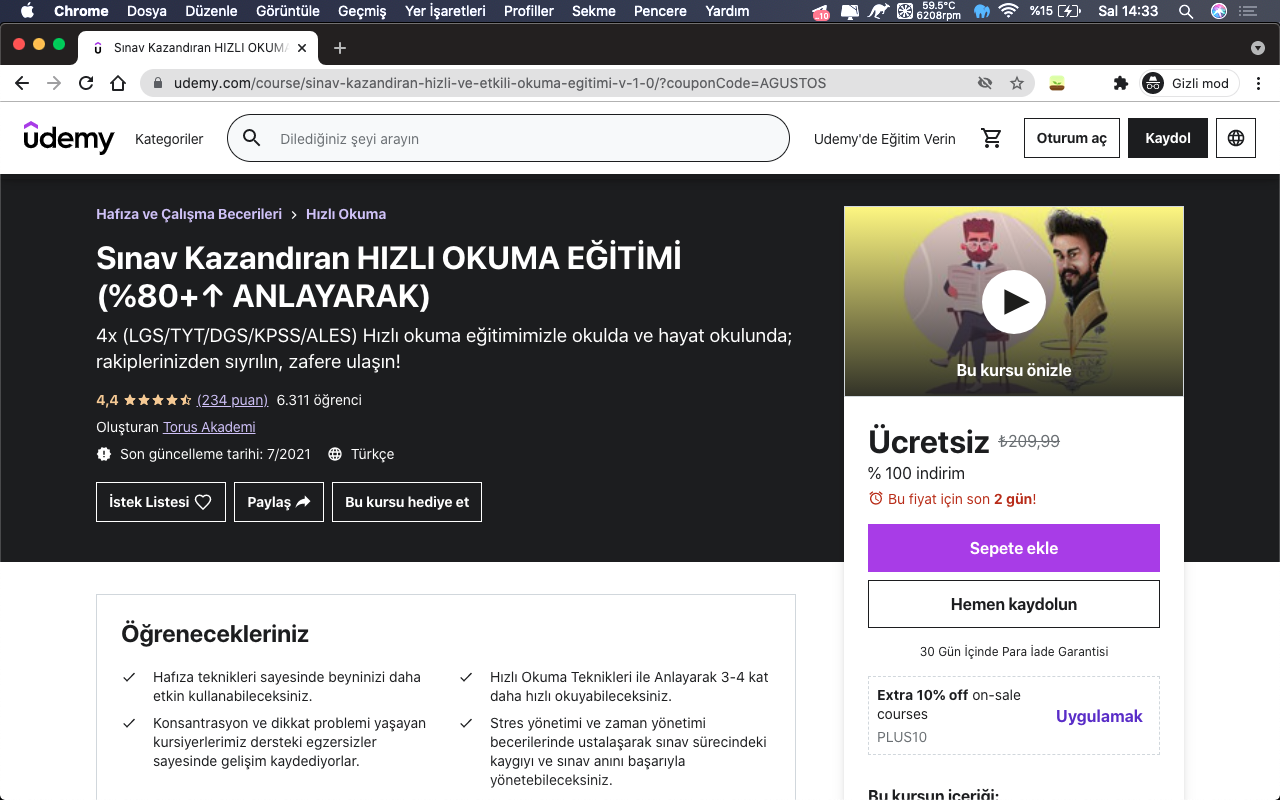This screenshot has width=1280, height=800.
Task: Click the globe language selector button
Action: (x=1236, y=138)
